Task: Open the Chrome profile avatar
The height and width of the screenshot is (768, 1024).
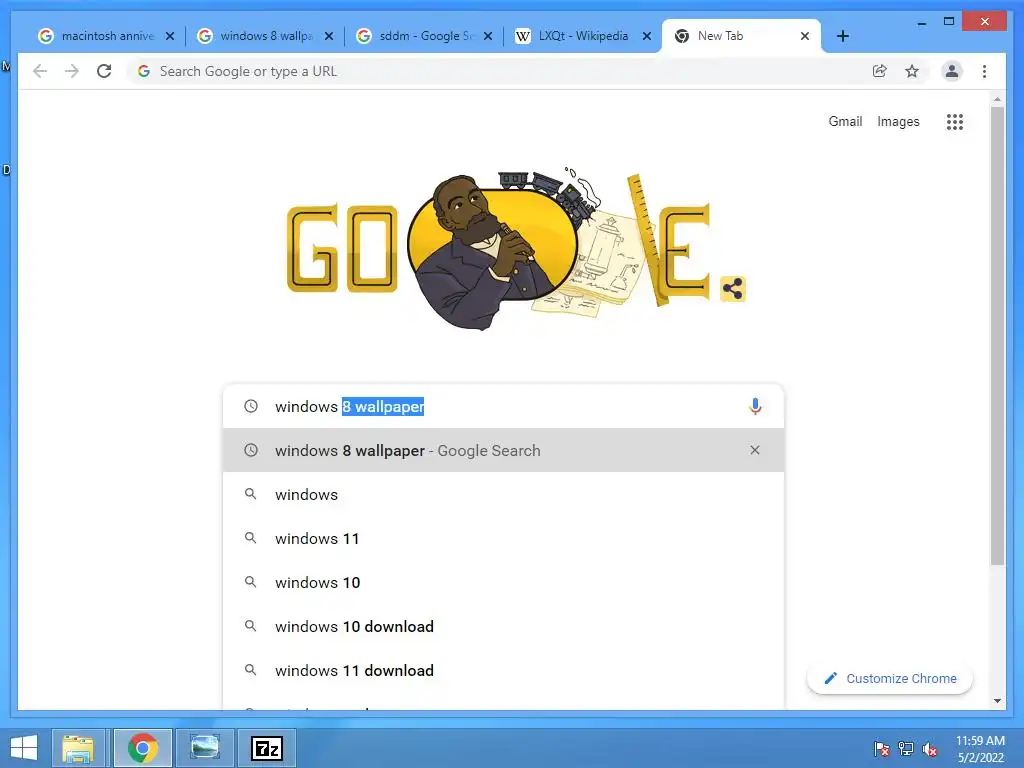Action: [952, 71]
